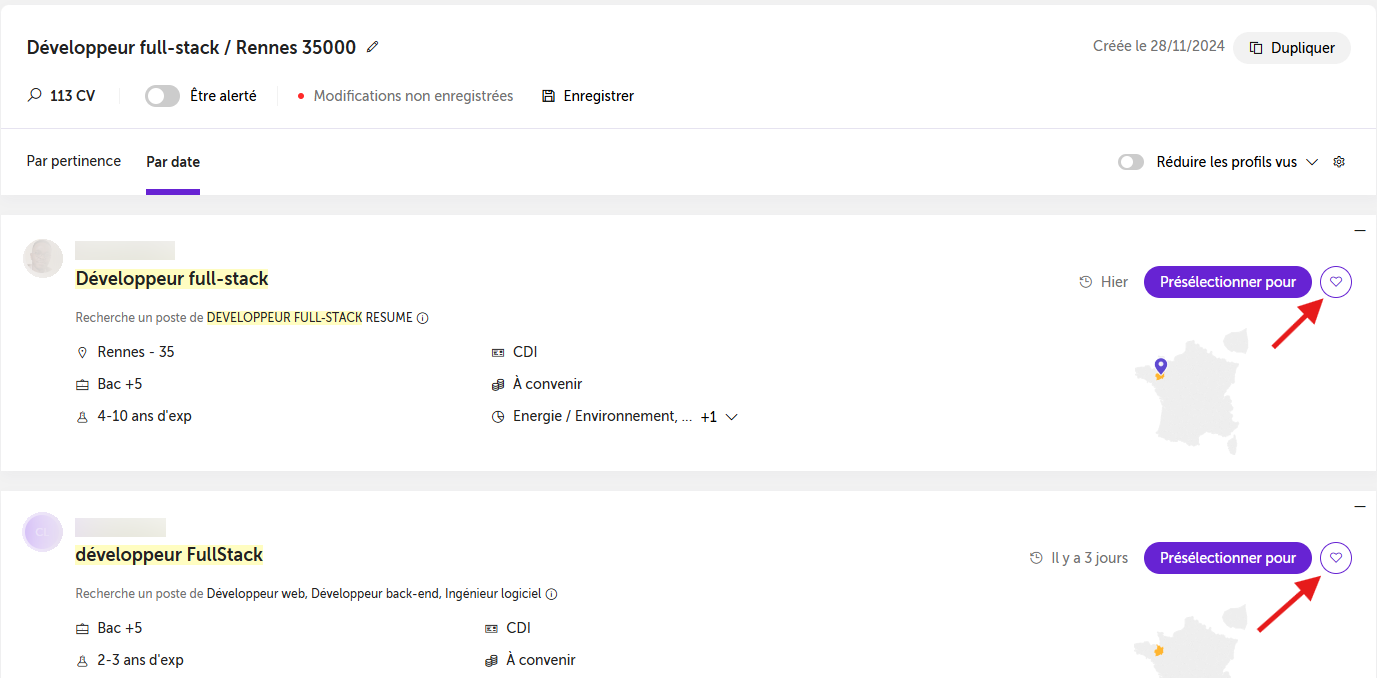1377x678 pixels.
Task: Enable the Être alerté toggle
Action: (162, 96)
